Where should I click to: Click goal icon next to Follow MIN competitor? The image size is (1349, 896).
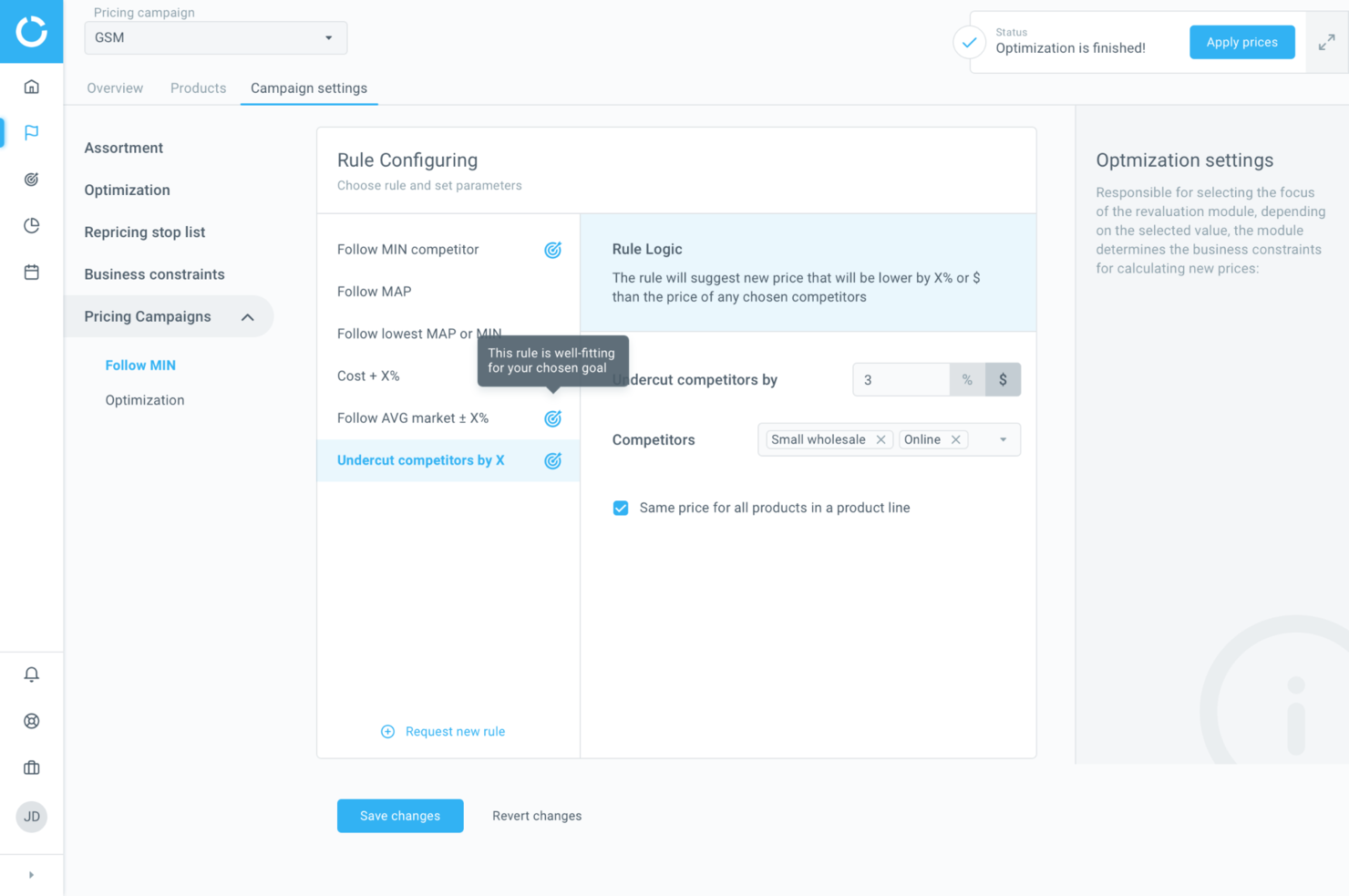[552, 250]
